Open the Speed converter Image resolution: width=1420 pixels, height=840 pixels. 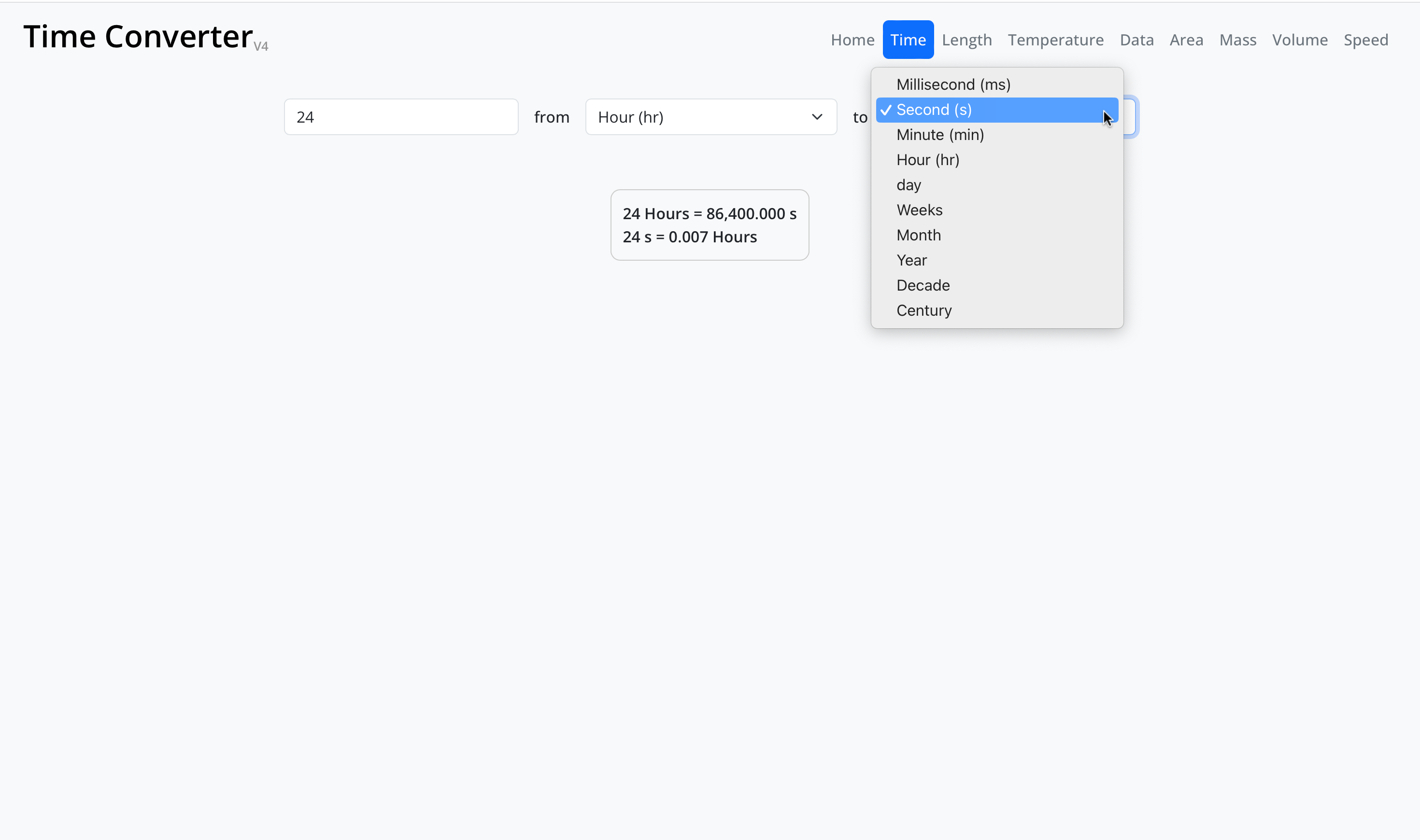[1365, 39]
